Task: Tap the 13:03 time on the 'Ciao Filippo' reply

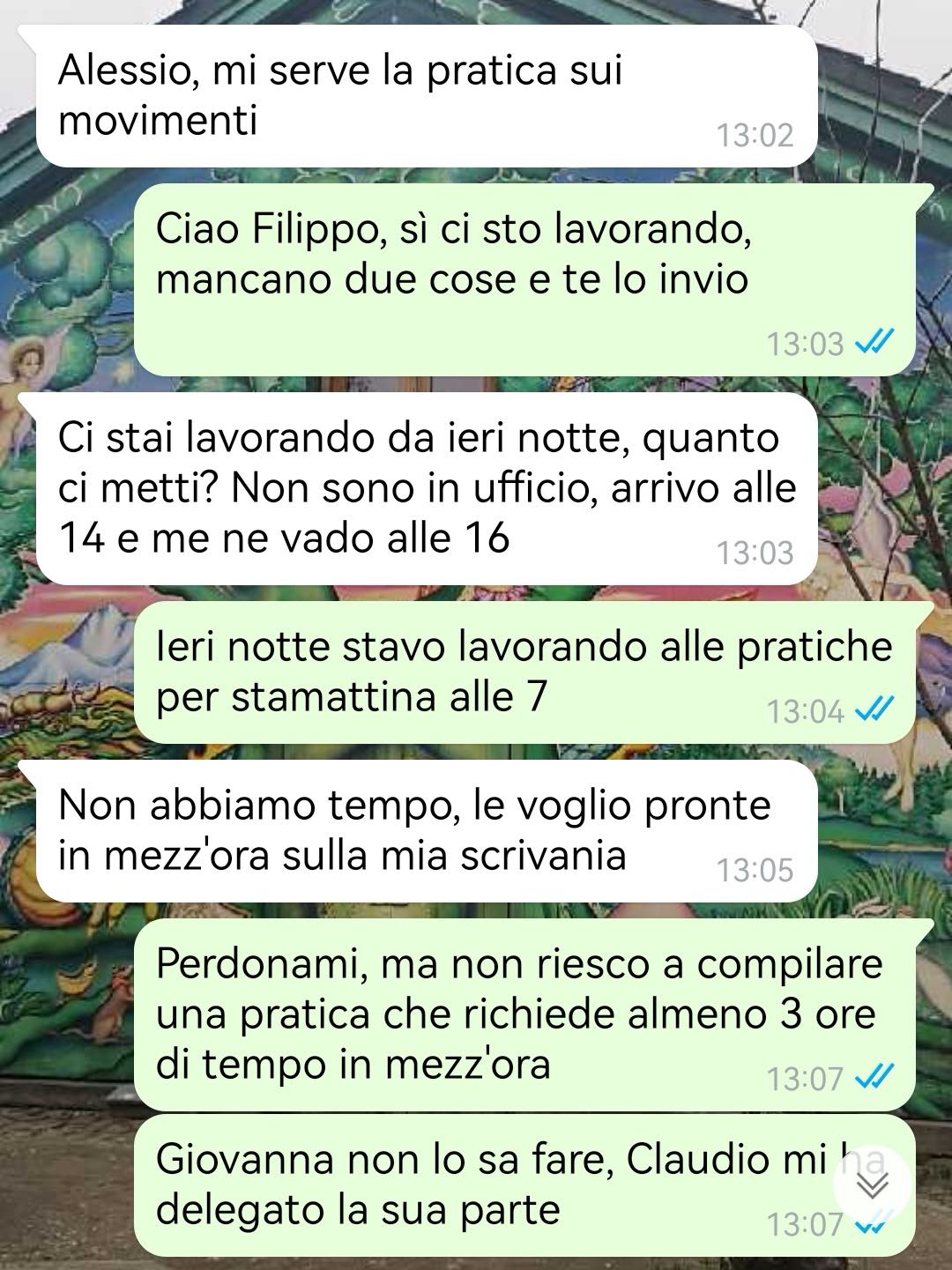Action: click(805, 343)
